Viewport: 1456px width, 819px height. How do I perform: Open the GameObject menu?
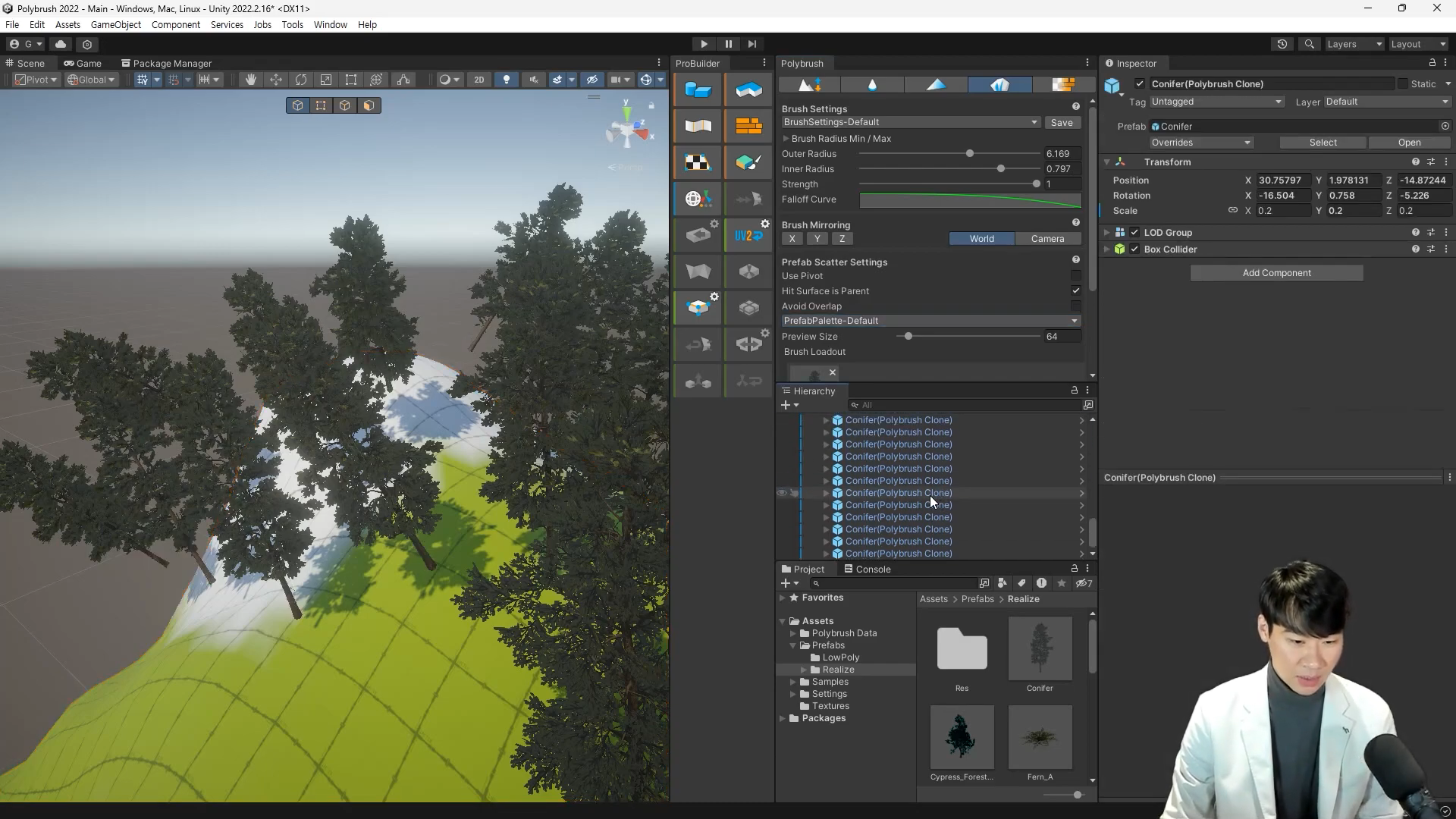click(115, 24)
